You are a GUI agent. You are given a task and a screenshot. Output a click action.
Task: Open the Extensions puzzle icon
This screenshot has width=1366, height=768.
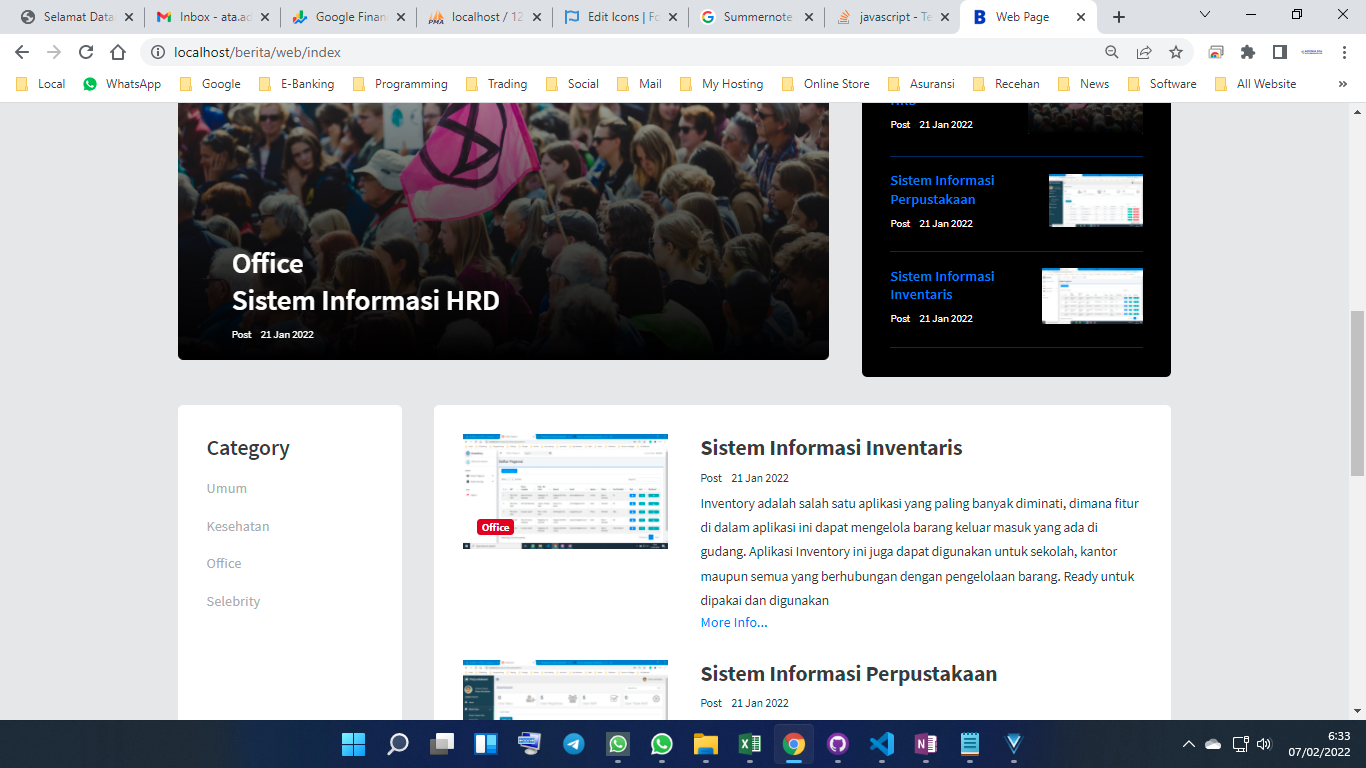(x=1248, y=52)
